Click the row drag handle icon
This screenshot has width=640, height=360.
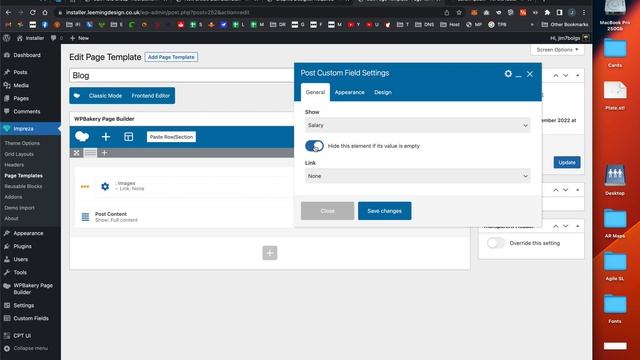[x=76, y=153]
